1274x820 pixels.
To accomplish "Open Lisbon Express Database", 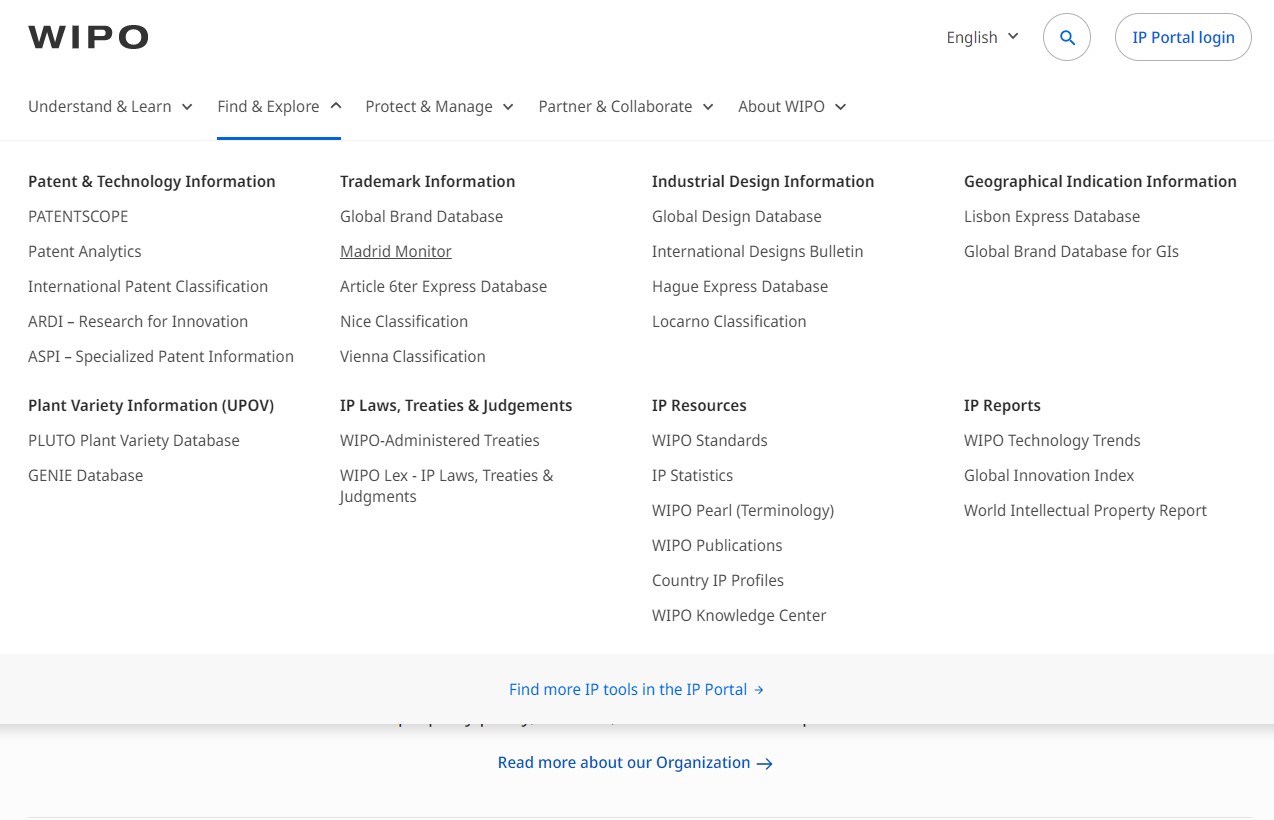I will [x=1052, y=217].
